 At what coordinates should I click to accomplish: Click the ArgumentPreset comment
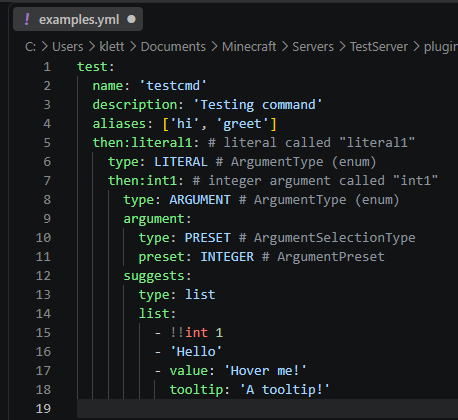point(323,257)
